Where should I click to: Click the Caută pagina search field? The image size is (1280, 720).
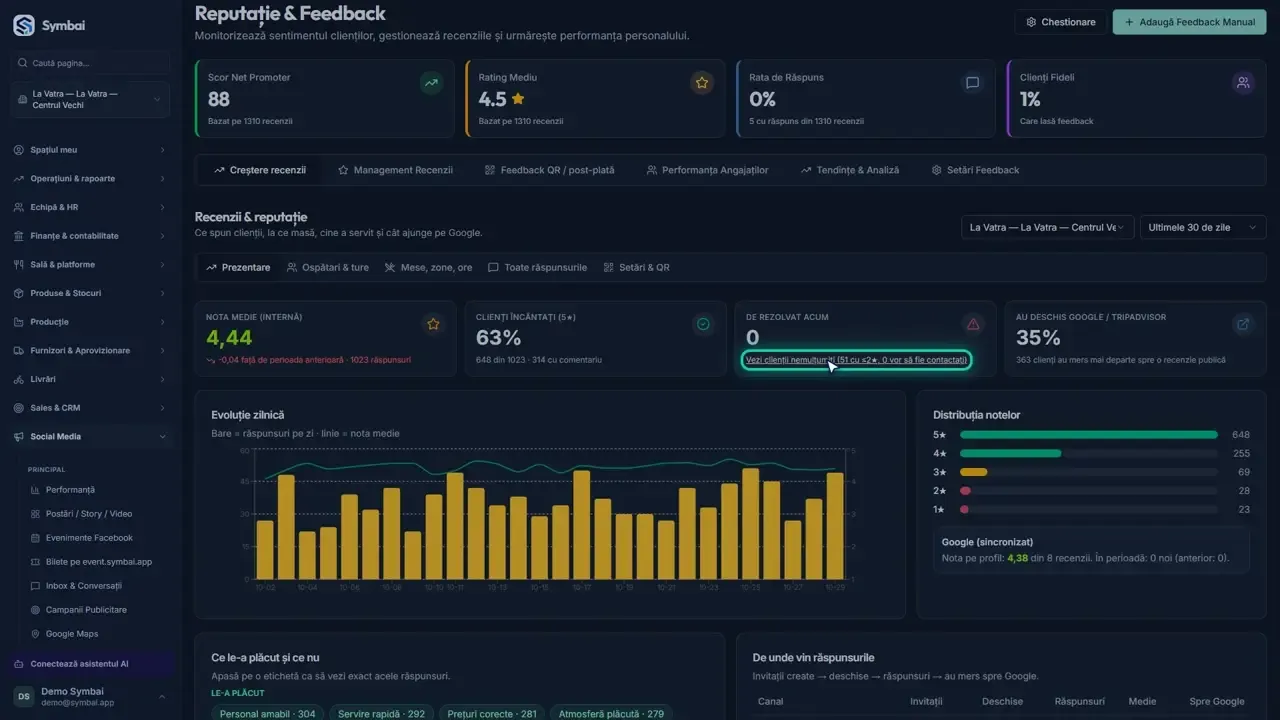[x=90, y=63]
